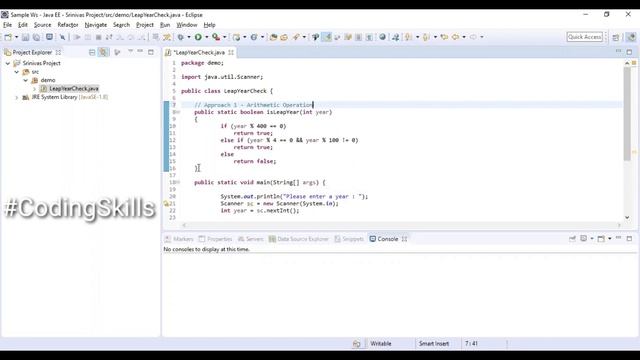Expand the JRE System Library node
640x360 pixels.
(17, 98)
